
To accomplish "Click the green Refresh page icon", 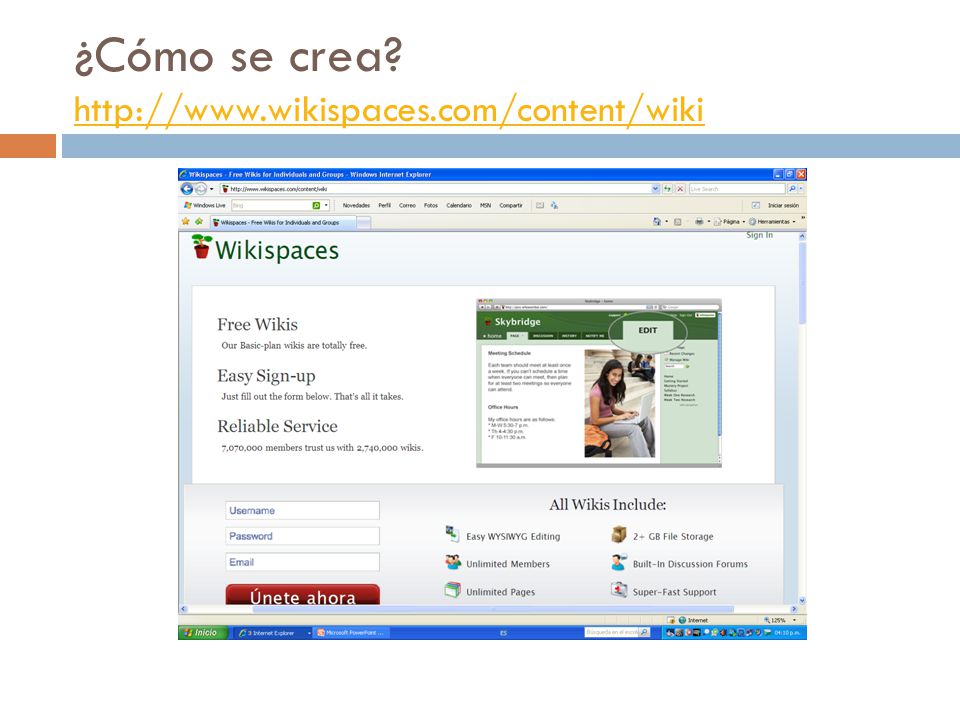I will pos(668,189).
